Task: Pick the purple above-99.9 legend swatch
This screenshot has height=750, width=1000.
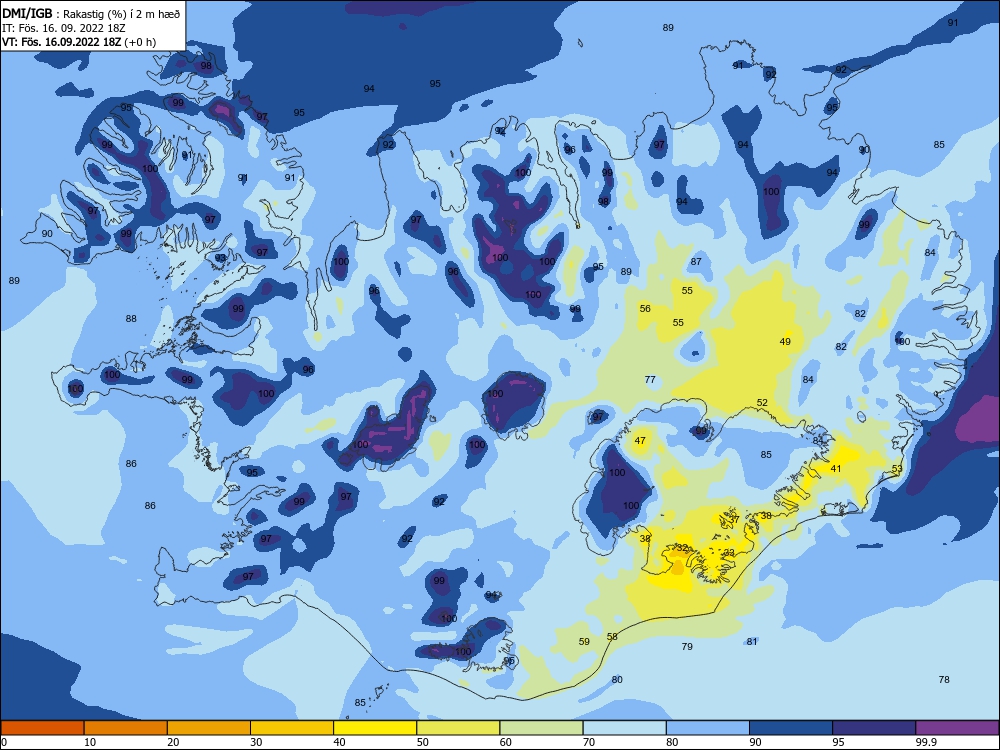Action: coord(957,728)
